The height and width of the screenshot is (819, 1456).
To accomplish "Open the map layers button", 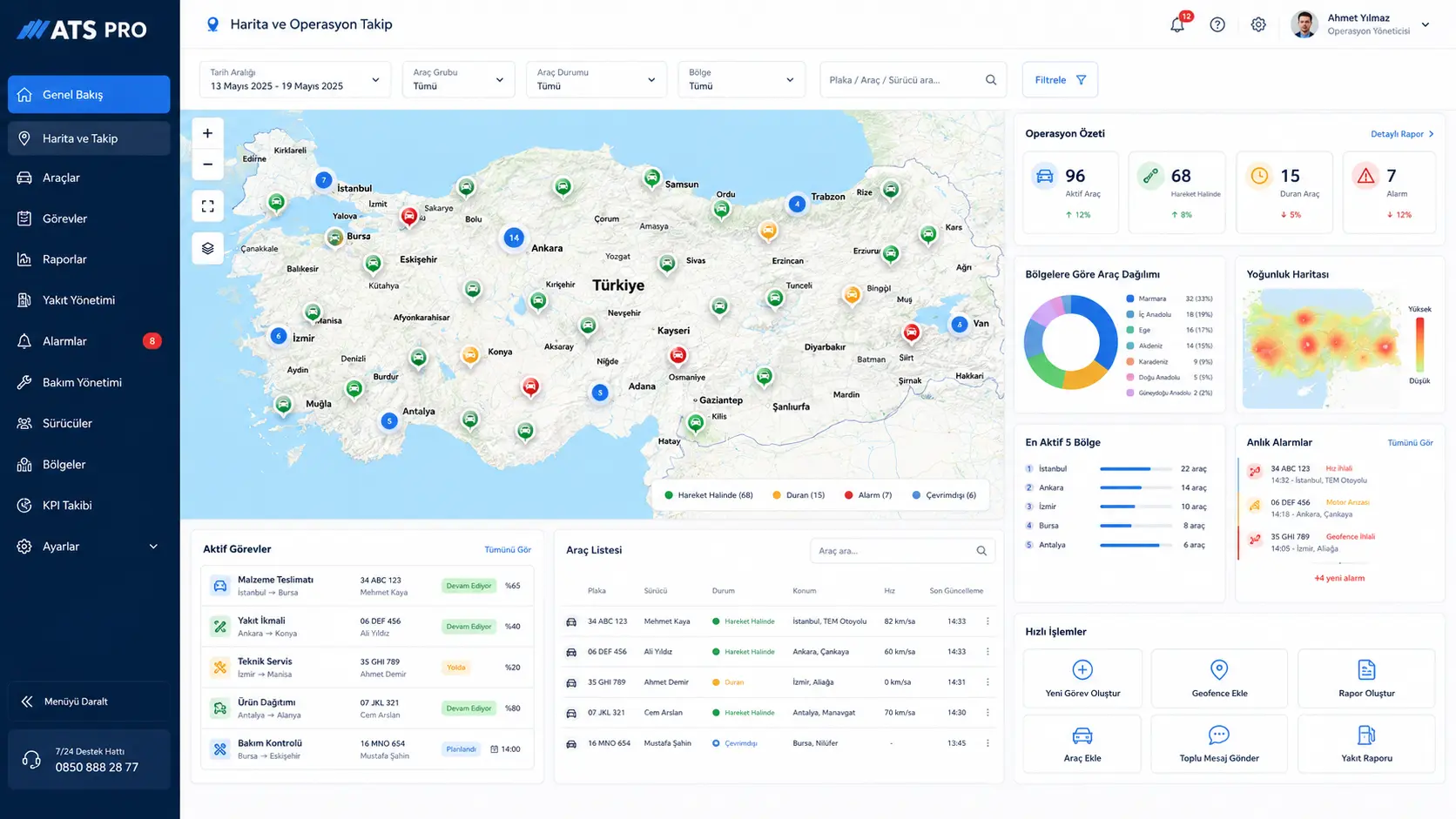I will click(x=207, y=248).
